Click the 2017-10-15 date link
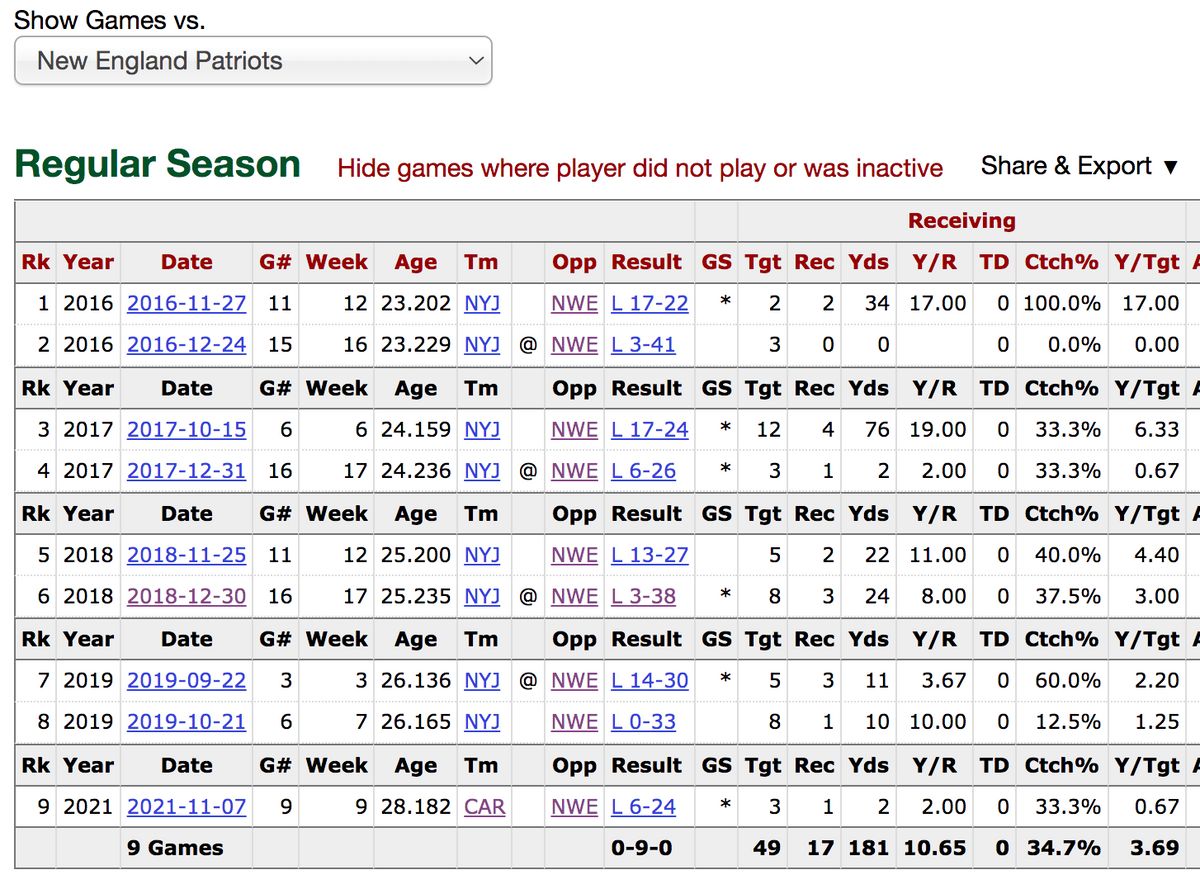This screenshot has height=880, width=1200. (186, 430)
